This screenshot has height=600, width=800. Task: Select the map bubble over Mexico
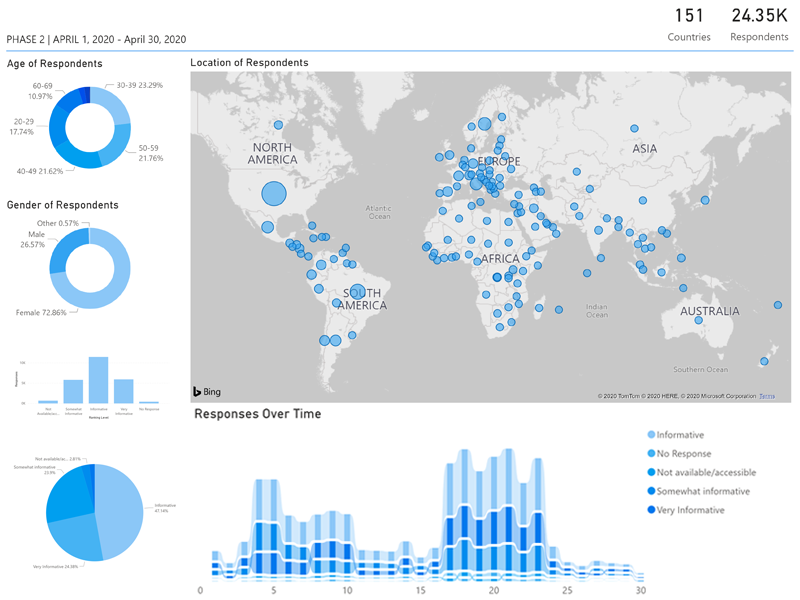pyautogui.click(x=267, y=227)
